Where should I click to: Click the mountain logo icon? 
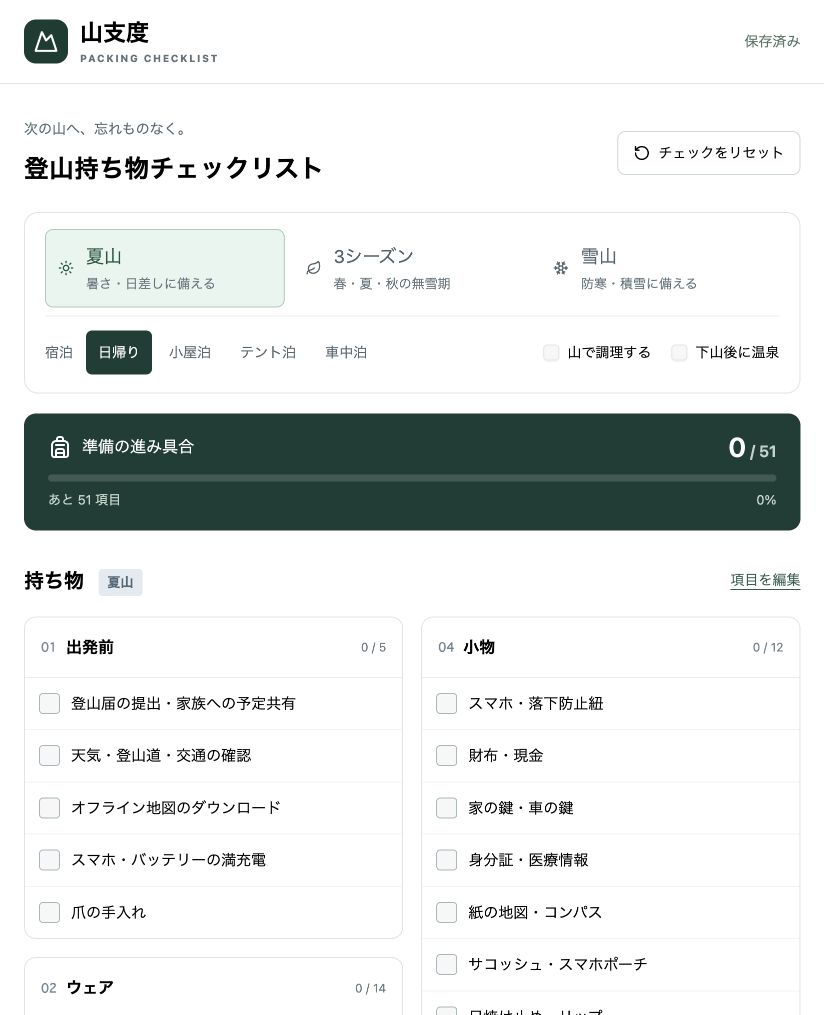(x=45, y=41)
